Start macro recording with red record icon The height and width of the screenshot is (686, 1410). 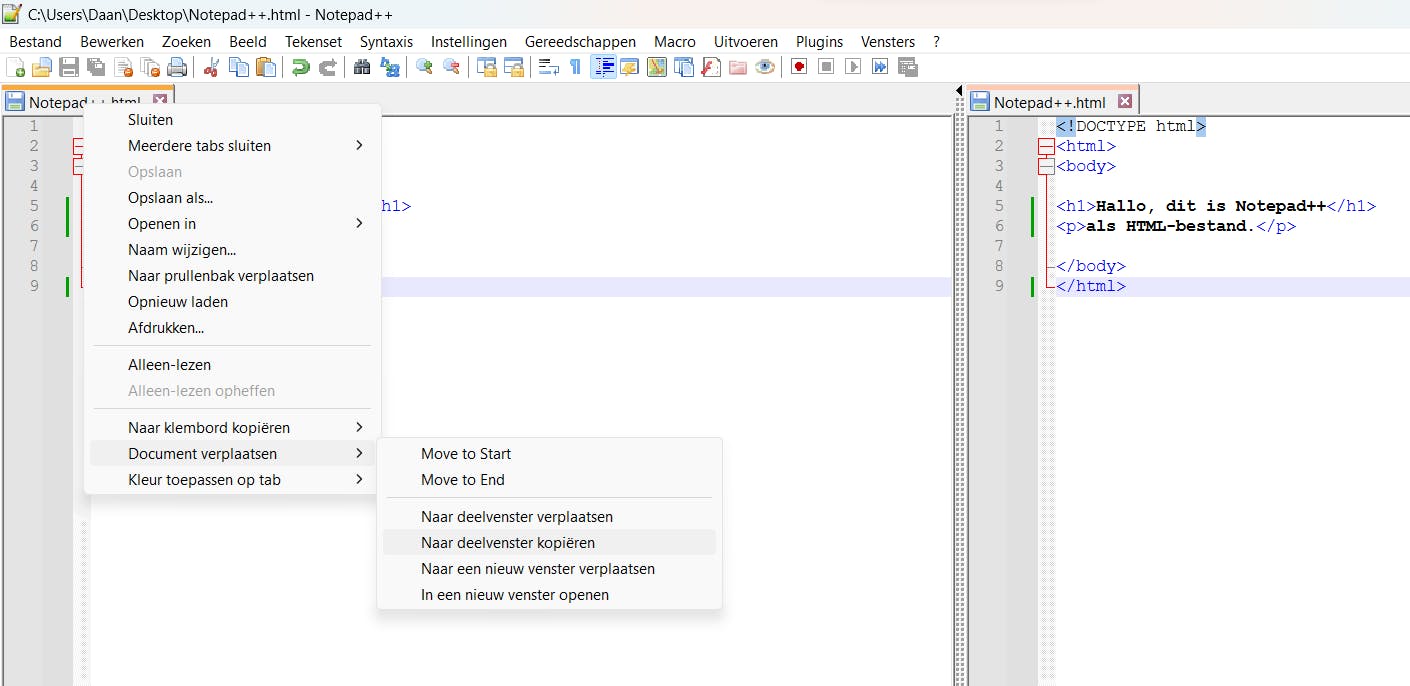799,67
